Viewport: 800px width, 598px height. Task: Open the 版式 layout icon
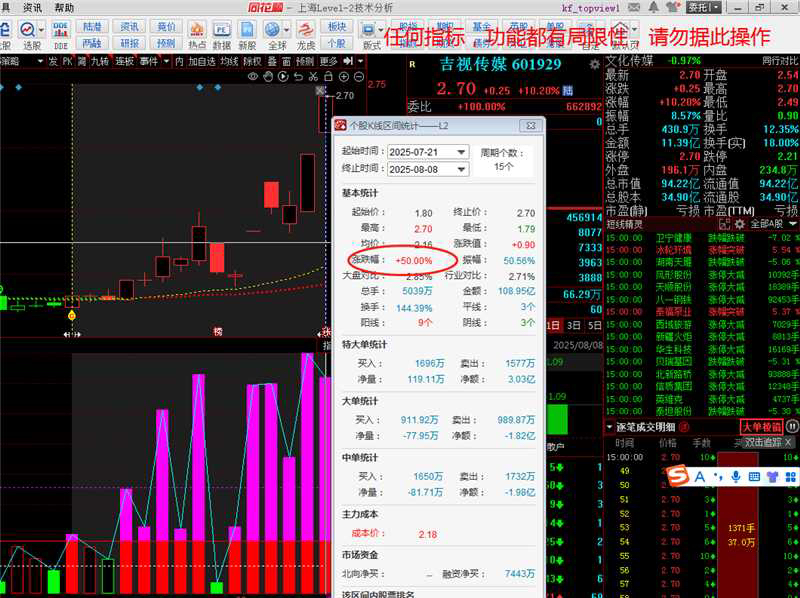(368, 30)
